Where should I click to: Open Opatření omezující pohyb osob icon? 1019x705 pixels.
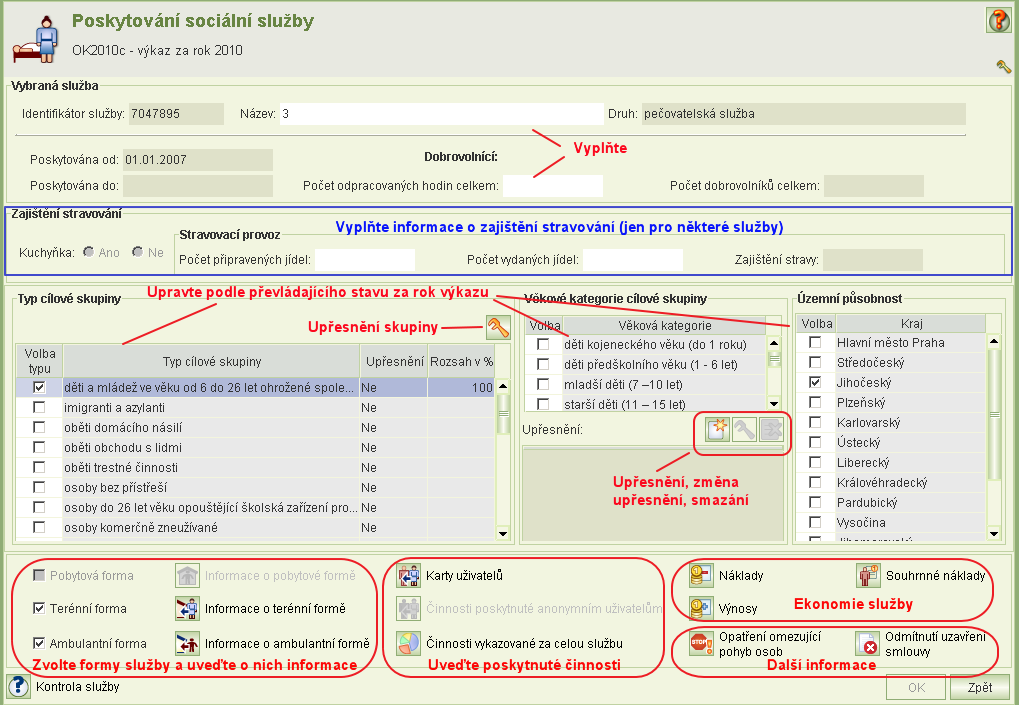click(x=701, y=643)
